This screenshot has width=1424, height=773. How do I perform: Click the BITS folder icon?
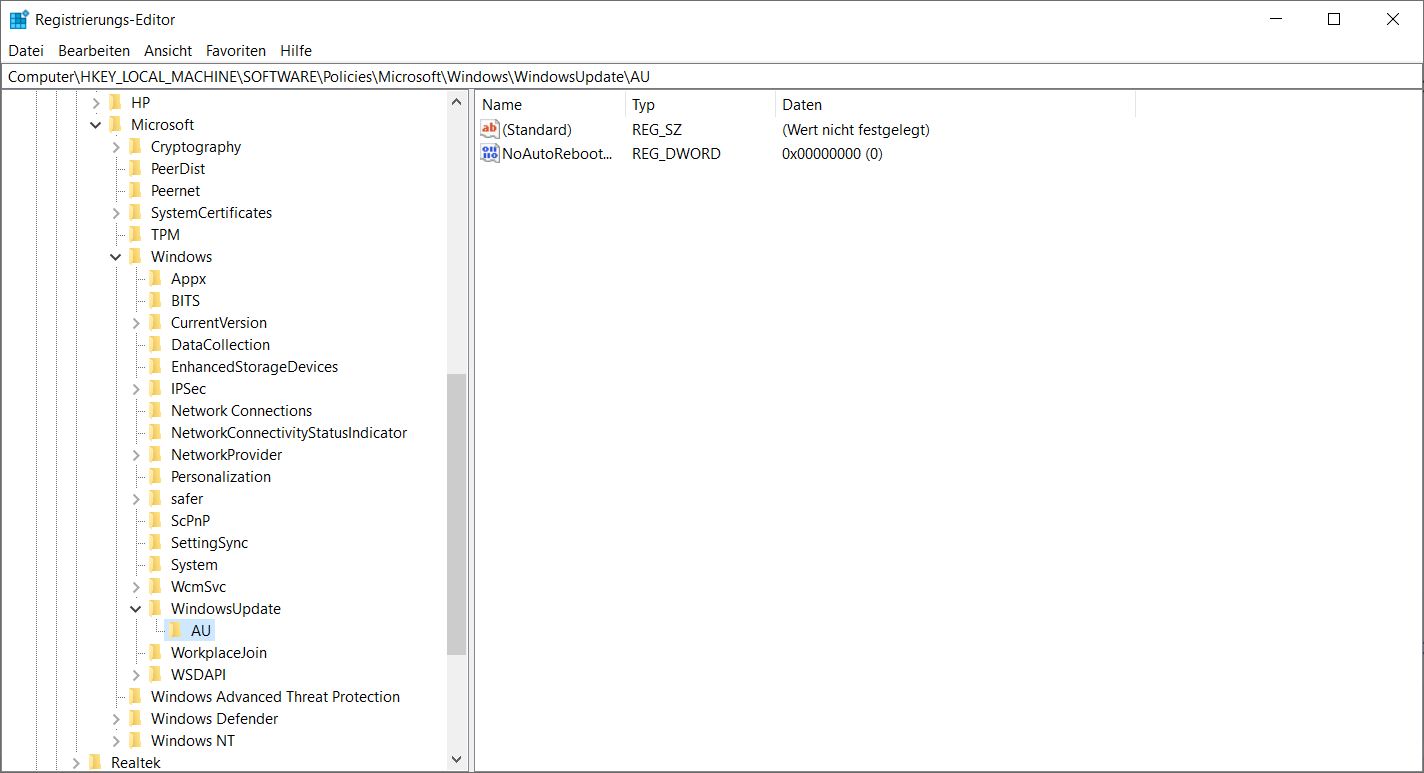point(155,300)
